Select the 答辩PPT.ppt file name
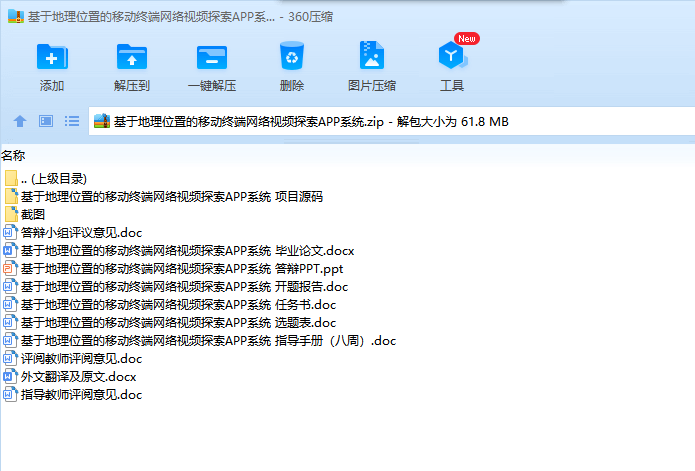Screen dimensions: 695x471 (x=182, y=269)
